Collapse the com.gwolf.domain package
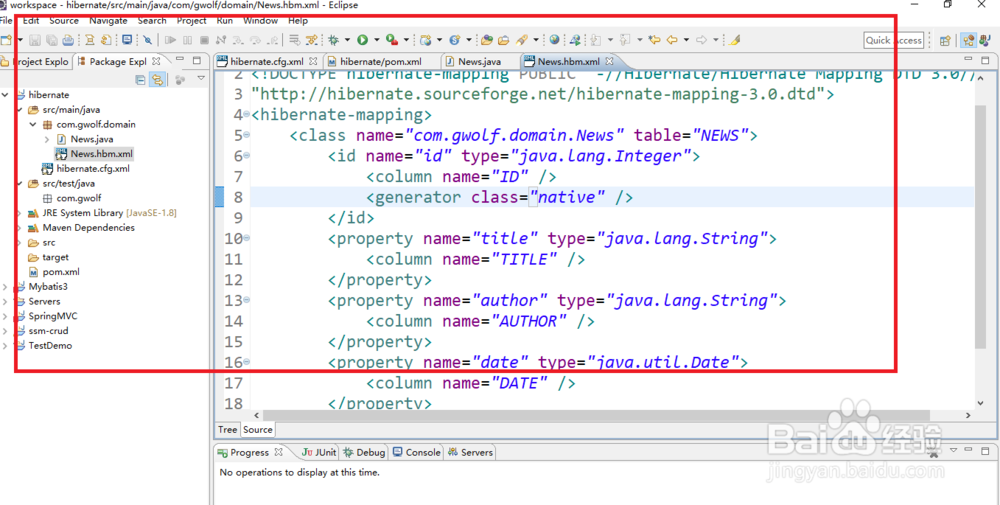Image resolution: width=1000 pixels, height=505 pixels. (33, 124)
